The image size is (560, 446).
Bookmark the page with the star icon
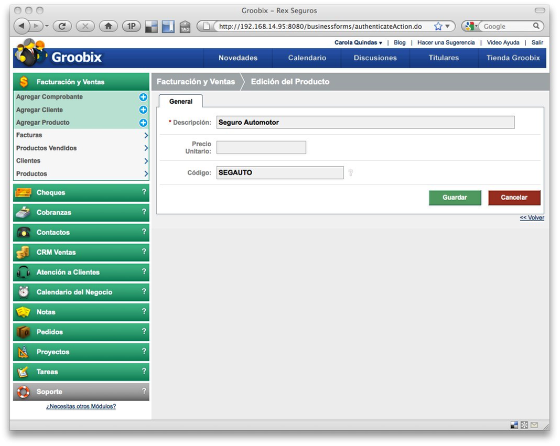point(438,26)
